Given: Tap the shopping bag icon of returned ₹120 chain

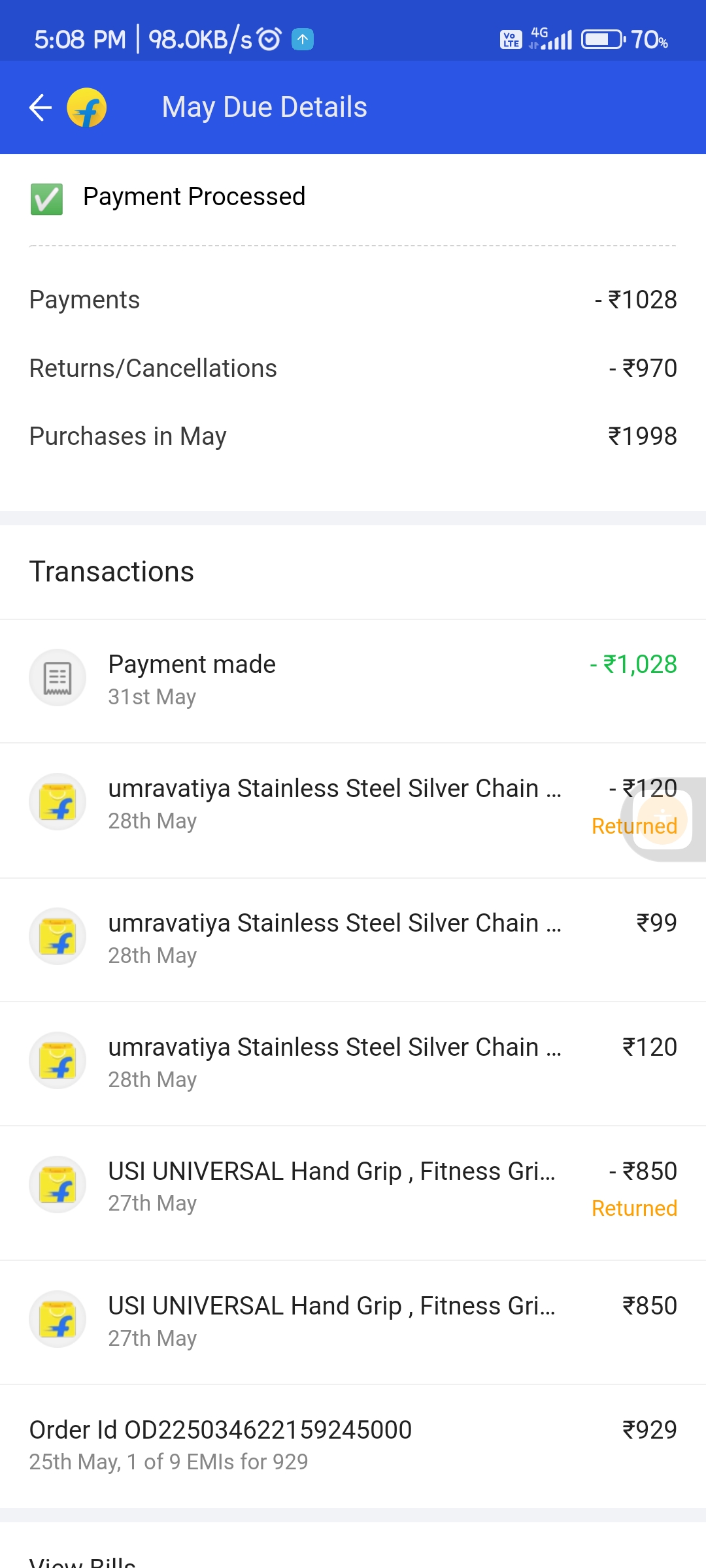Looking at the screenshot, I should coord(58,802).
